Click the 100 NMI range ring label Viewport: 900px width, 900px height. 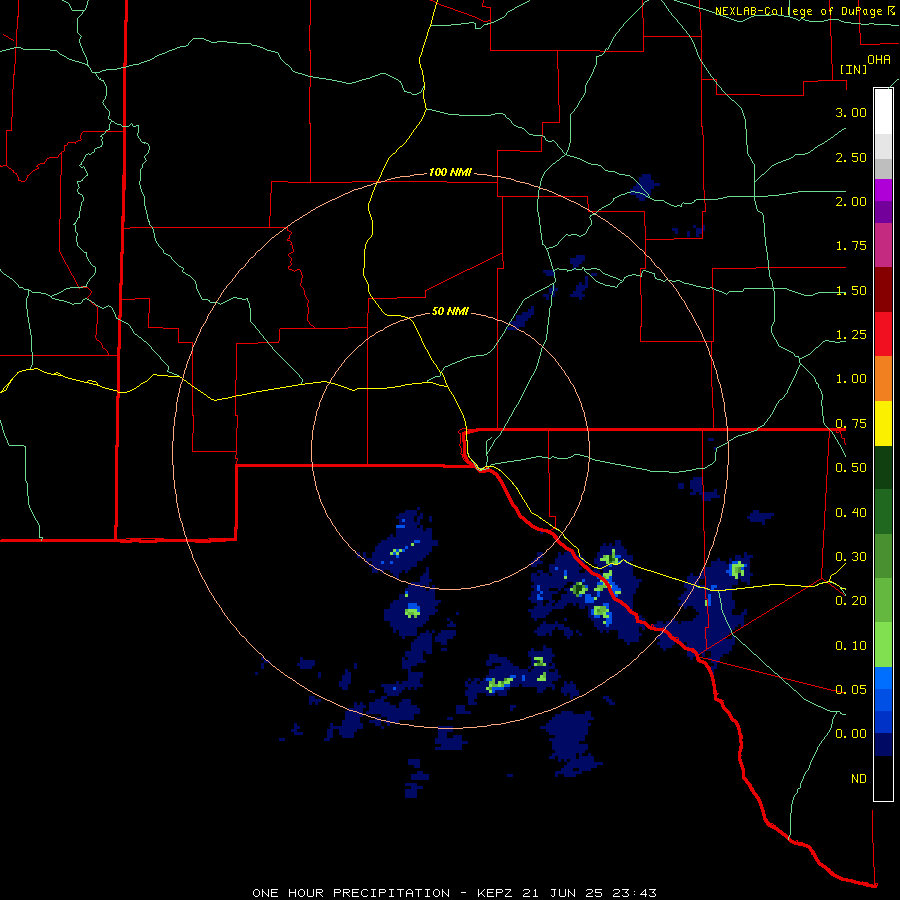(x=450, y=172)
